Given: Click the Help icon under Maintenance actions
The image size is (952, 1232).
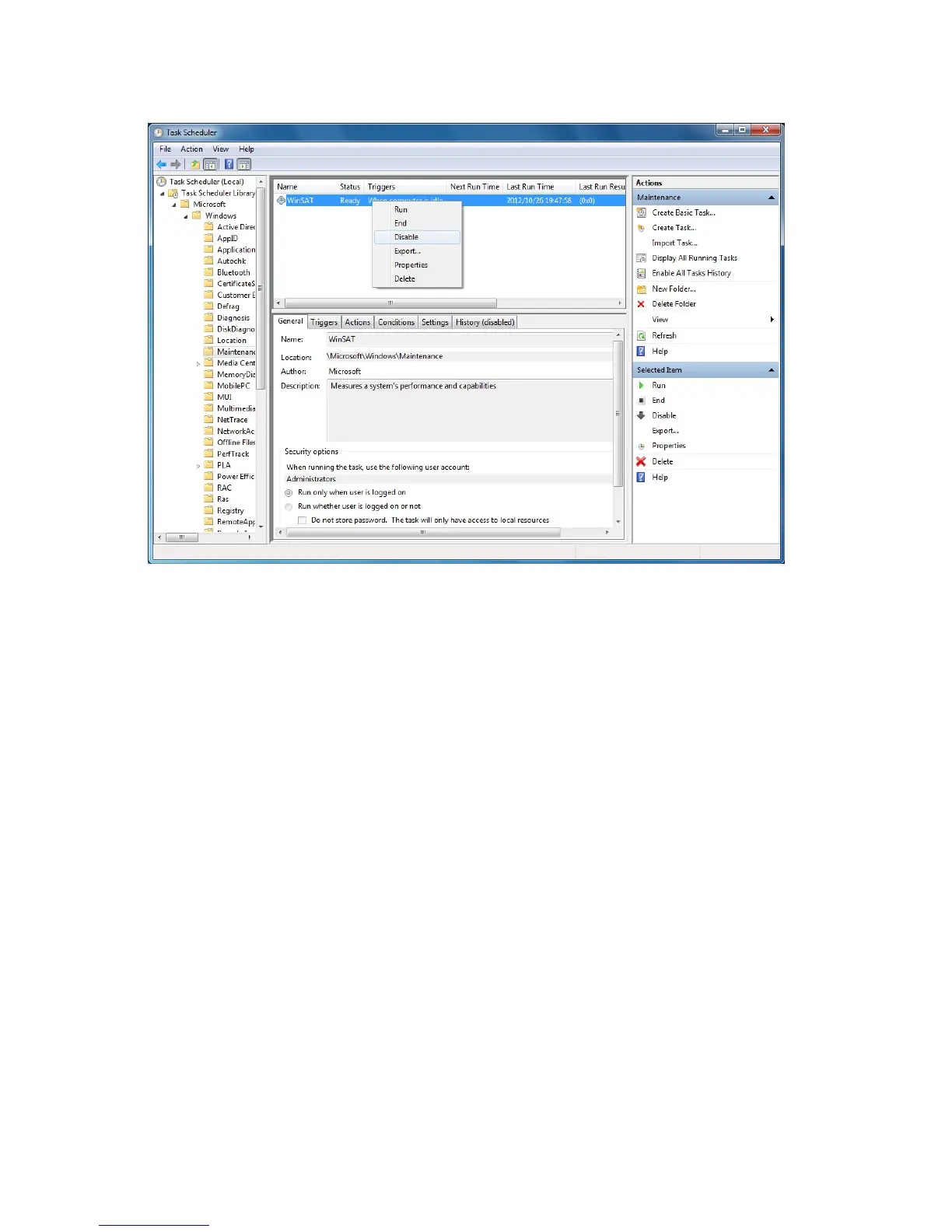Looking at the screenshot, I should (x=642, y=351).
